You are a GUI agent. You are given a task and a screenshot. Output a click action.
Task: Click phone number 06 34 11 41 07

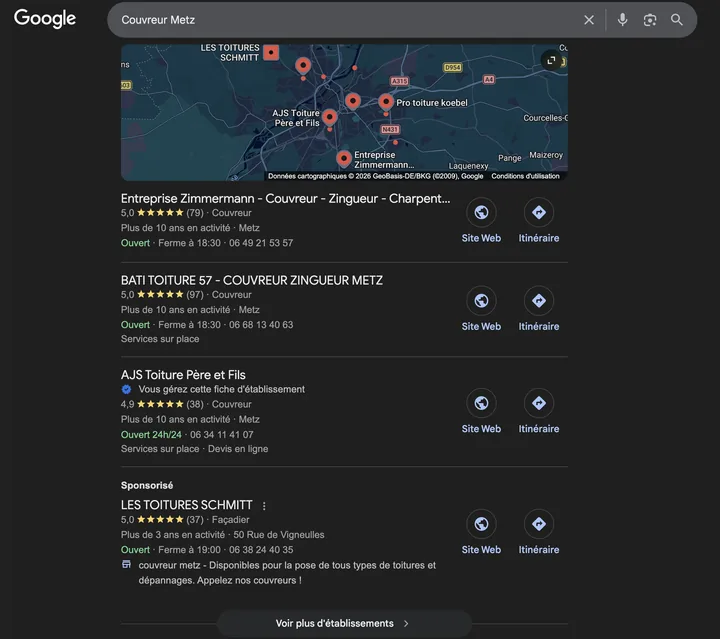[221, 434]
